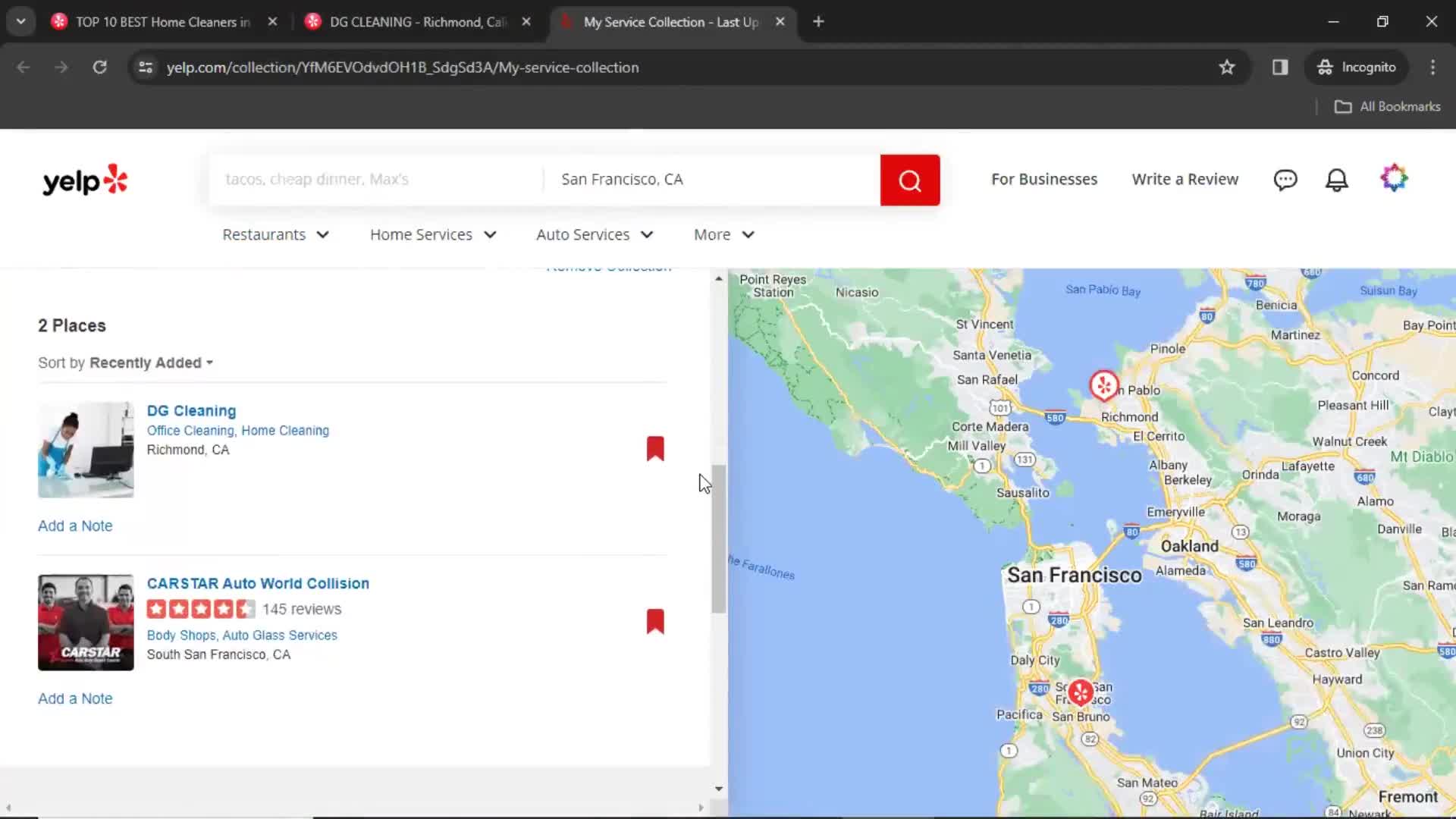Open a new browser tab

coord(818,22)
